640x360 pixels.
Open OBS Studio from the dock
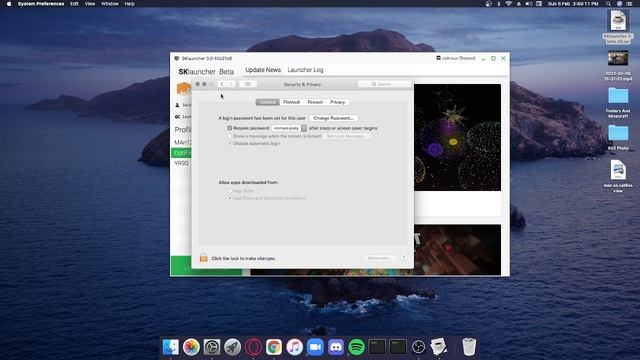coord(418,347)
